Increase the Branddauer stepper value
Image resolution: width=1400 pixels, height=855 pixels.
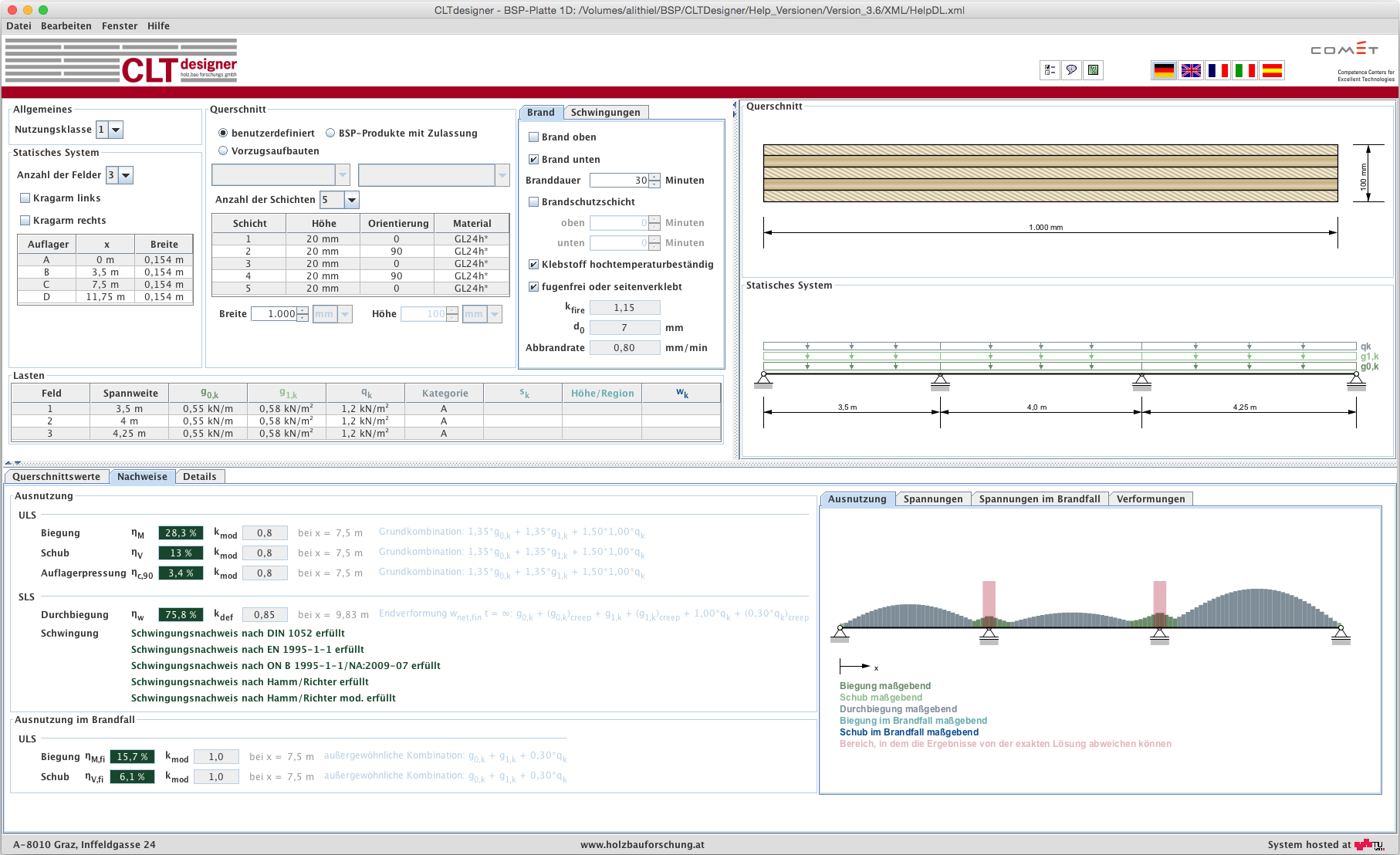[x=654, y=177]
